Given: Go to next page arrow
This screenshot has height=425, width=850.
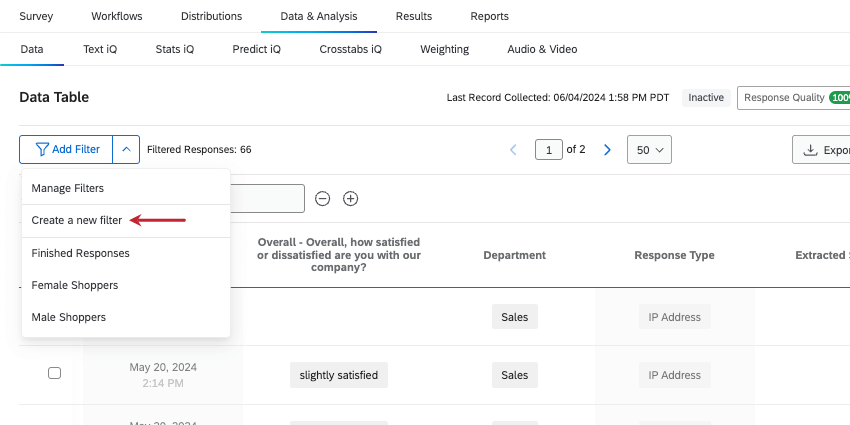Looking at the screenshot, I should pyautogui.click(x=606, y=150).
